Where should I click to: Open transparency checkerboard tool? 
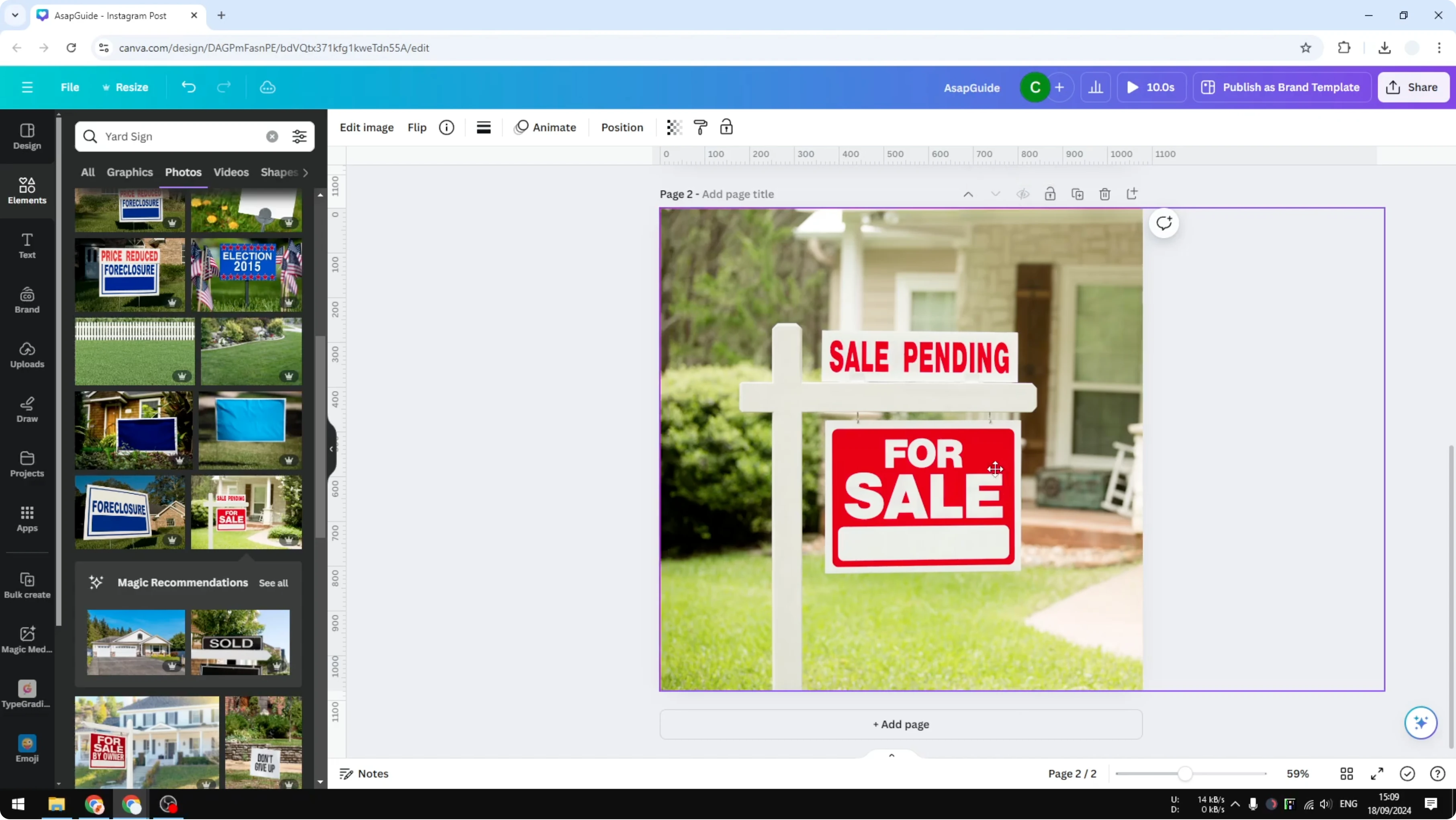coord(674,127)
